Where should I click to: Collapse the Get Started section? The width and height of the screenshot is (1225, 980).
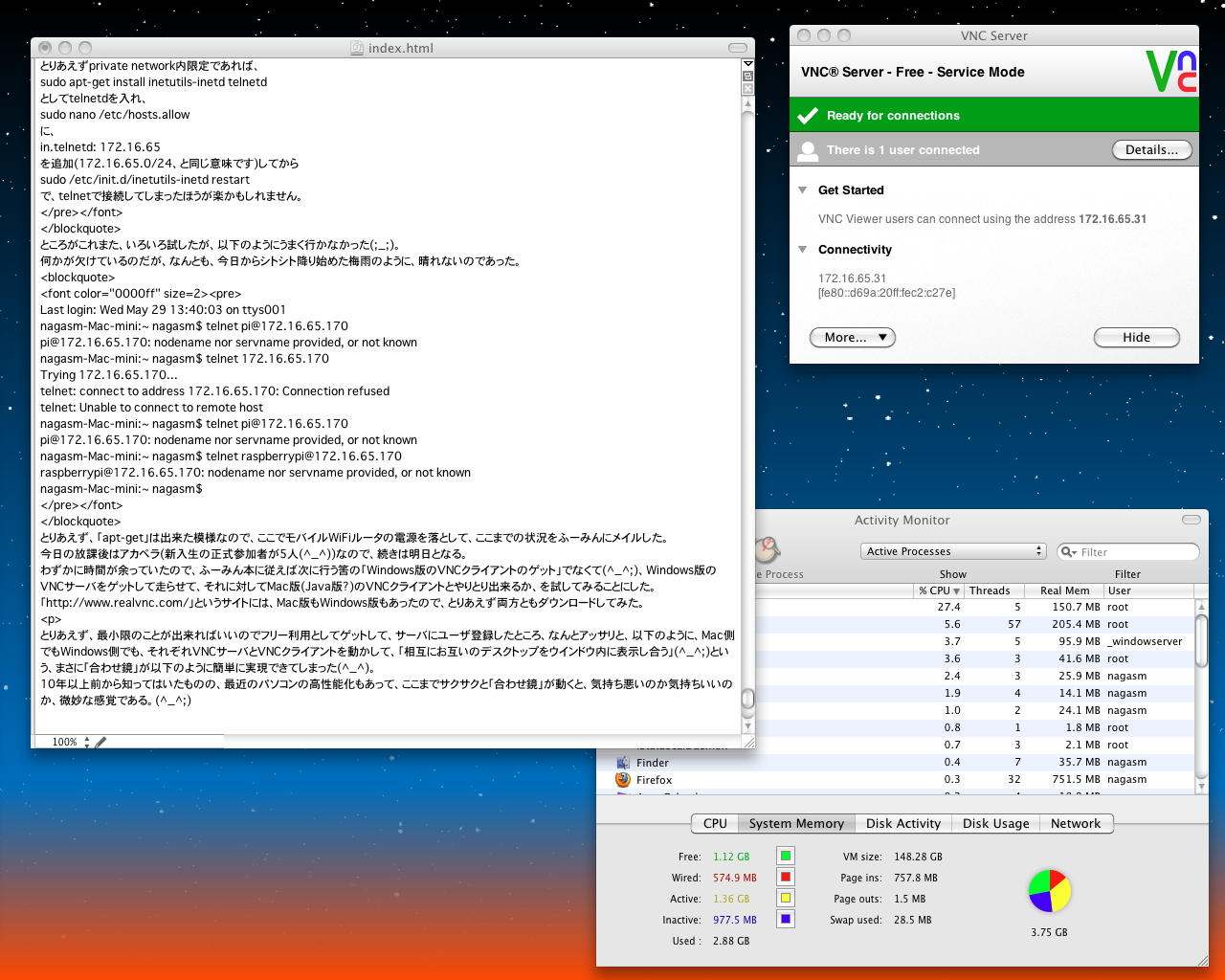point(803,190)
